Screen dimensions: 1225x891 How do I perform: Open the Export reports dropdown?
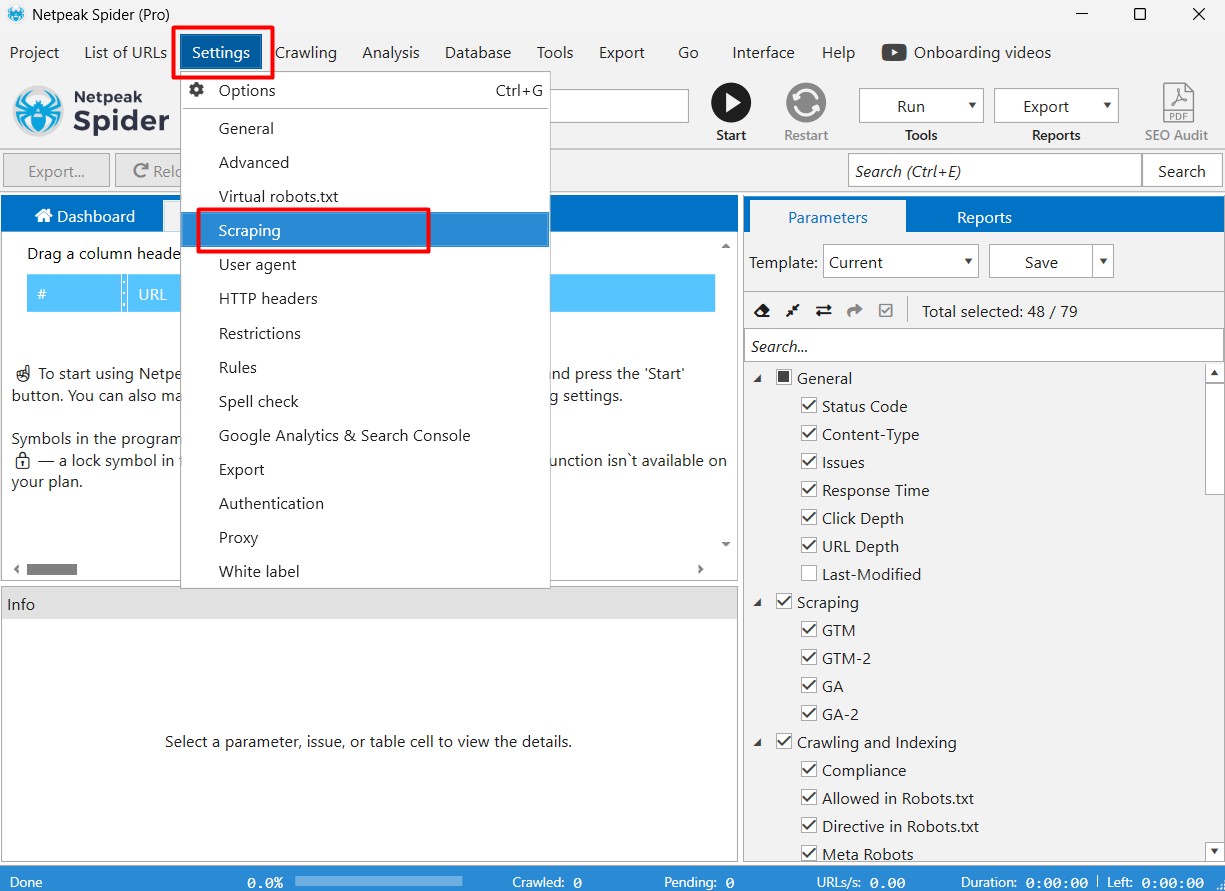tap(1056, 106)
